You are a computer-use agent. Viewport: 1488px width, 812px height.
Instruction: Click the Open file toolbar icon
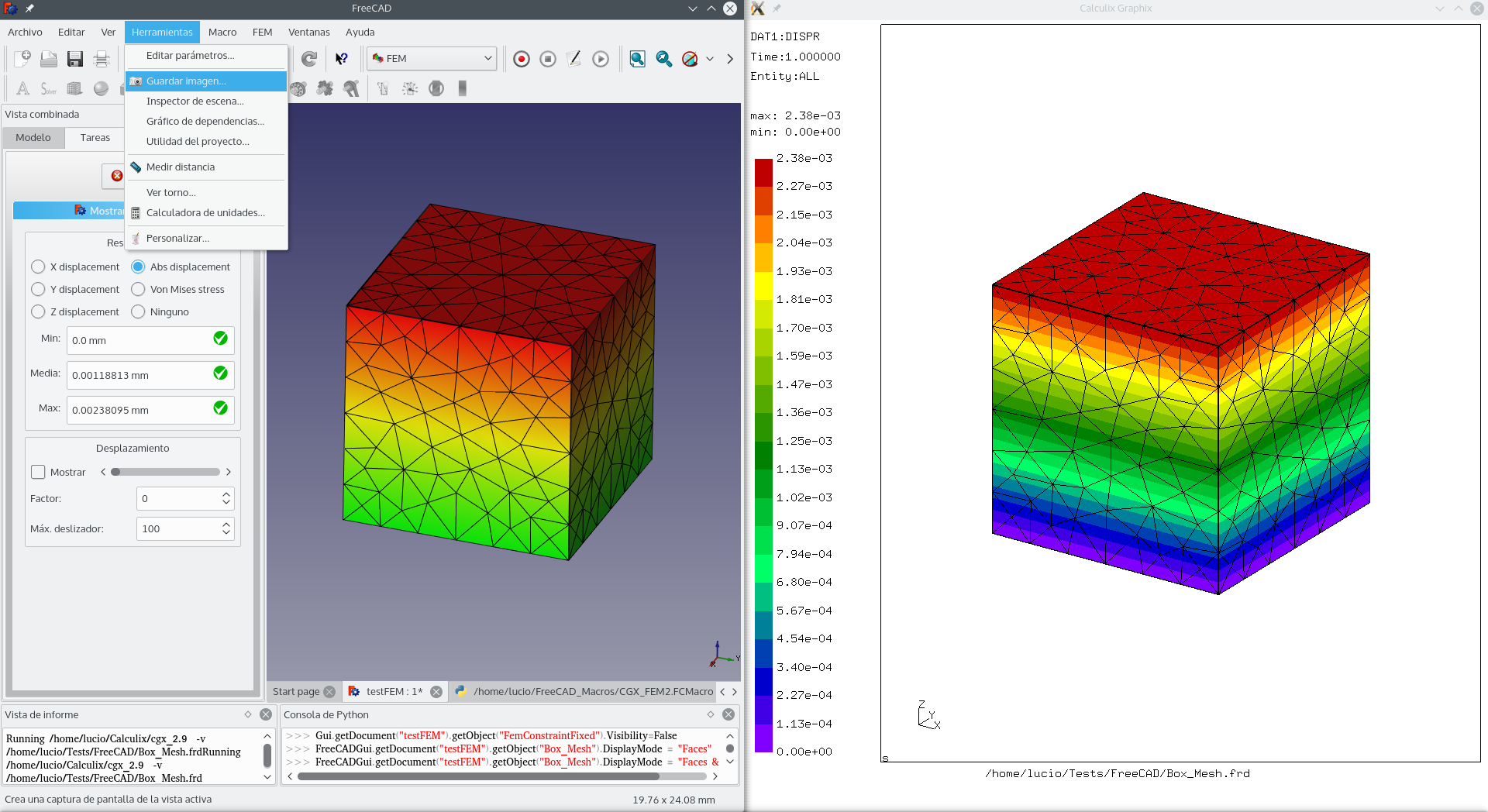[x=49, y=59]
